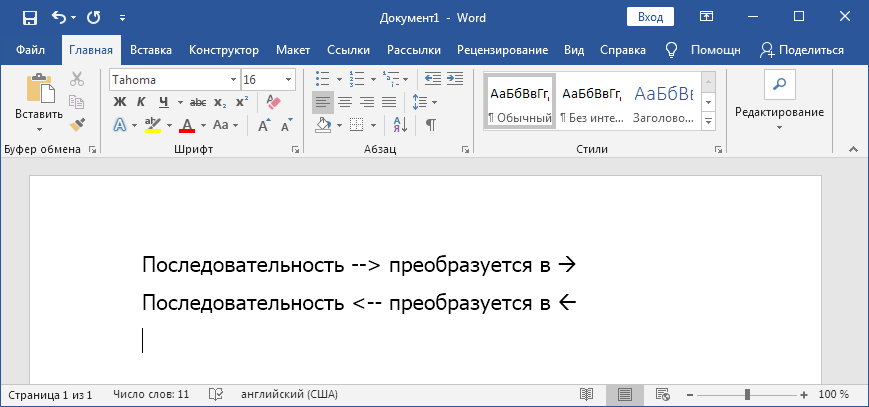
Task: Expand the font size 16 dropdown
Action: pyautogui.click(x=288, y=79)
